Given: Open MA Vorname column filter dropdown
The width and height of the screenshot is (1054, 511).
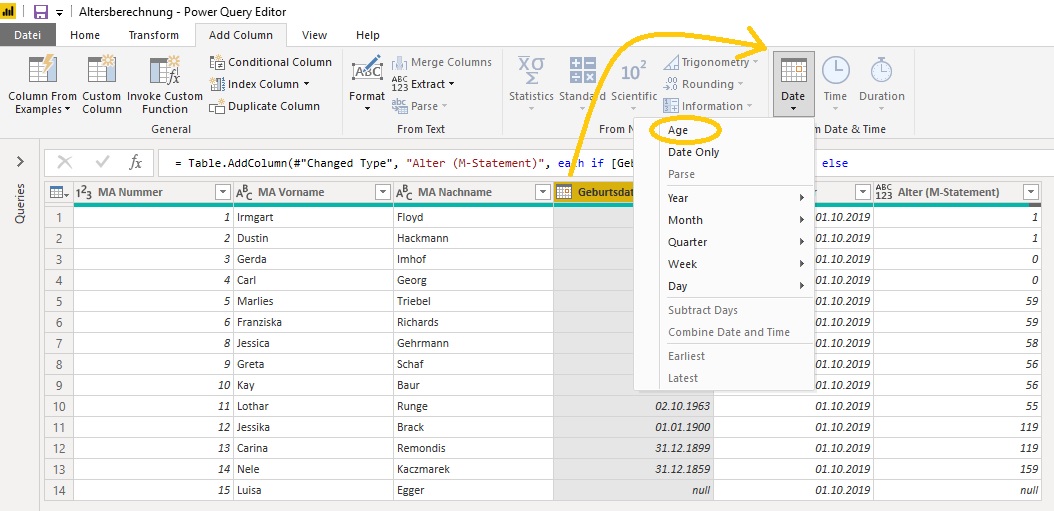Looking at the screenshot, I should [x=383, y=192].
